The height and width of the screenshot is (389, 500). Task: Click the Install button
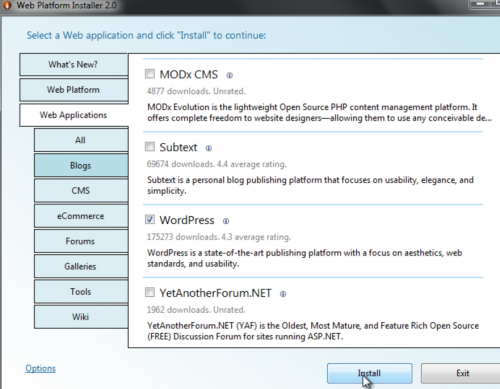click(x=370, y=373)
